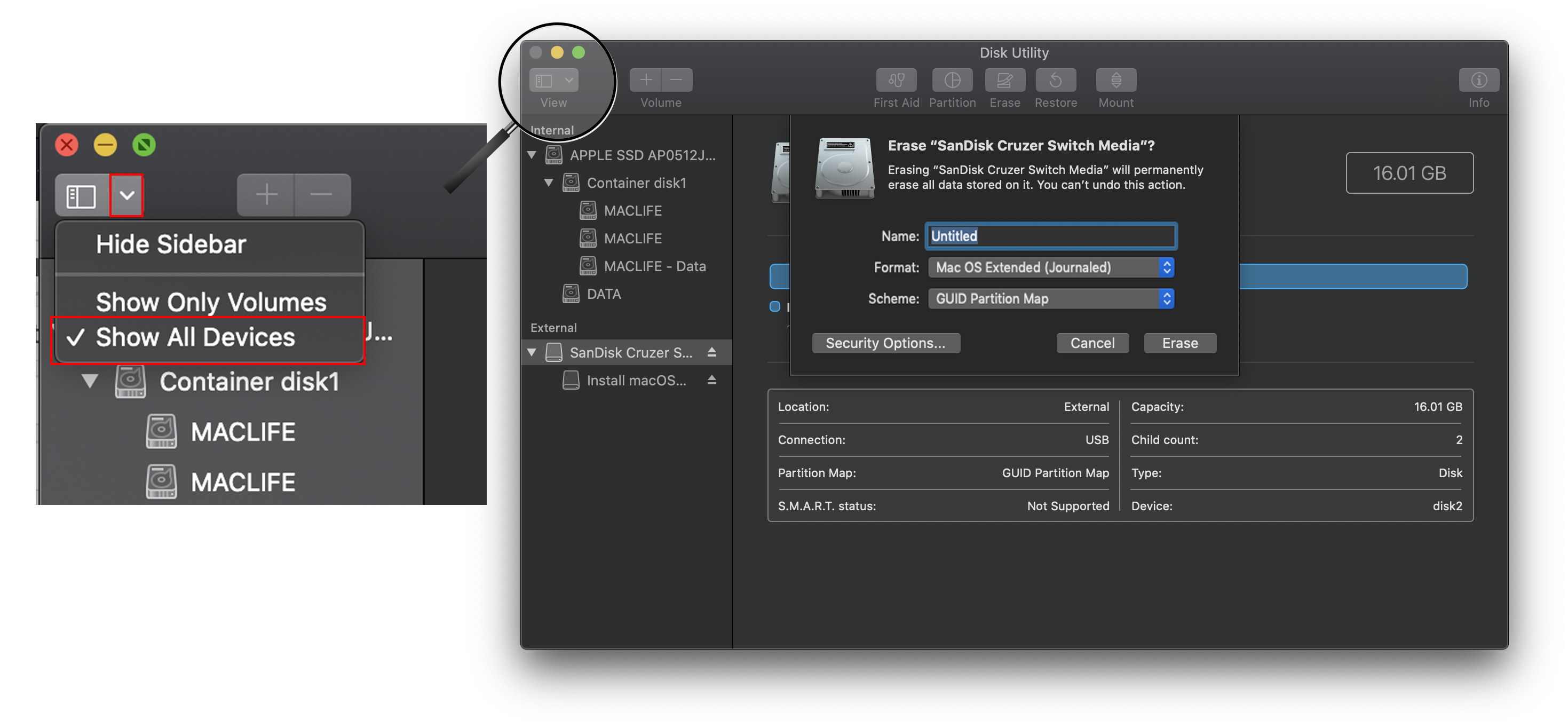Add a volume with the plus icon

[x=645, y=79]
